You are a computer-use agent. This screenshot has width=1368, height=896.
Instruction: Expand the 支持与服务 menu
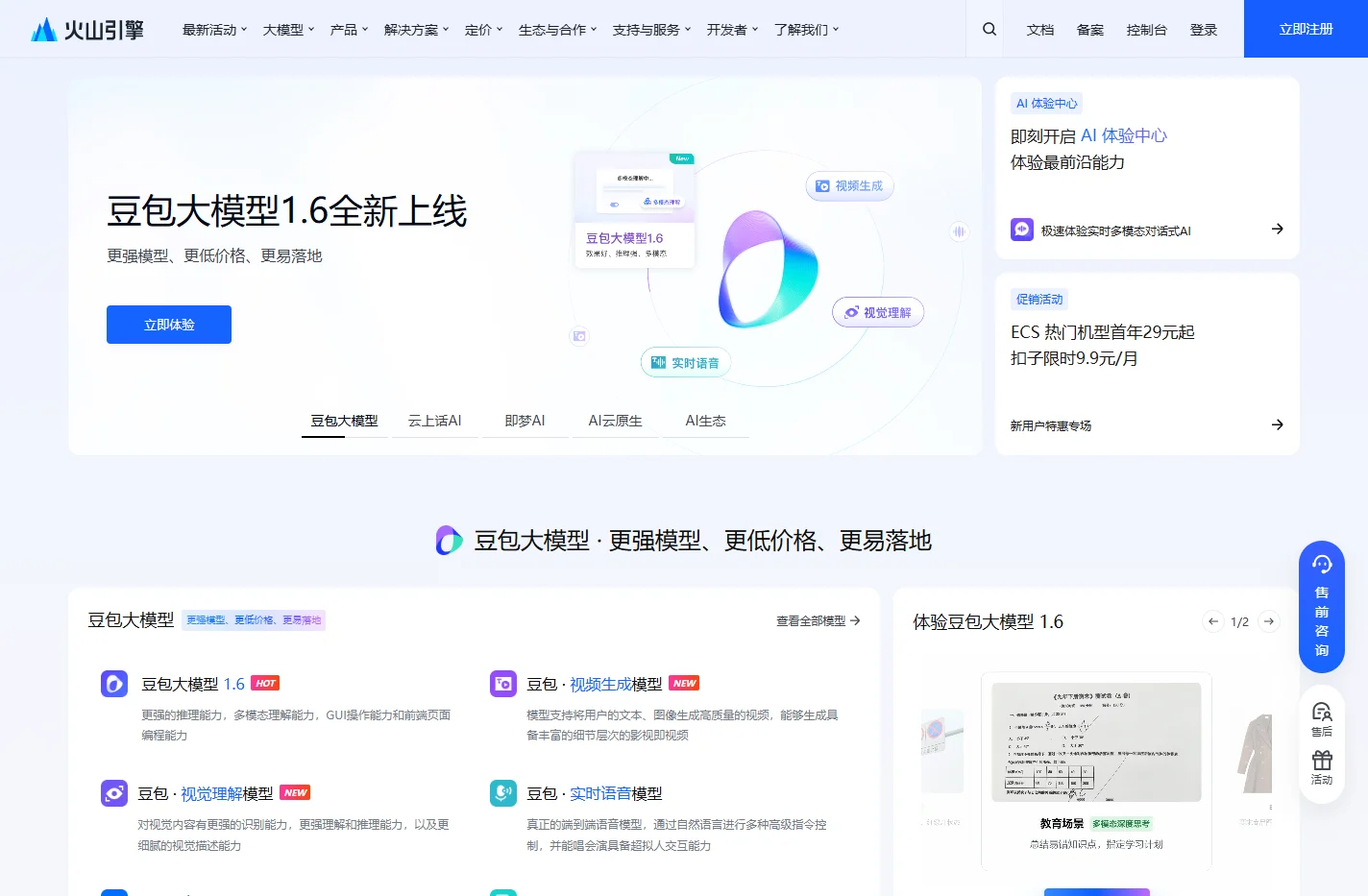(x=652, y=30)
